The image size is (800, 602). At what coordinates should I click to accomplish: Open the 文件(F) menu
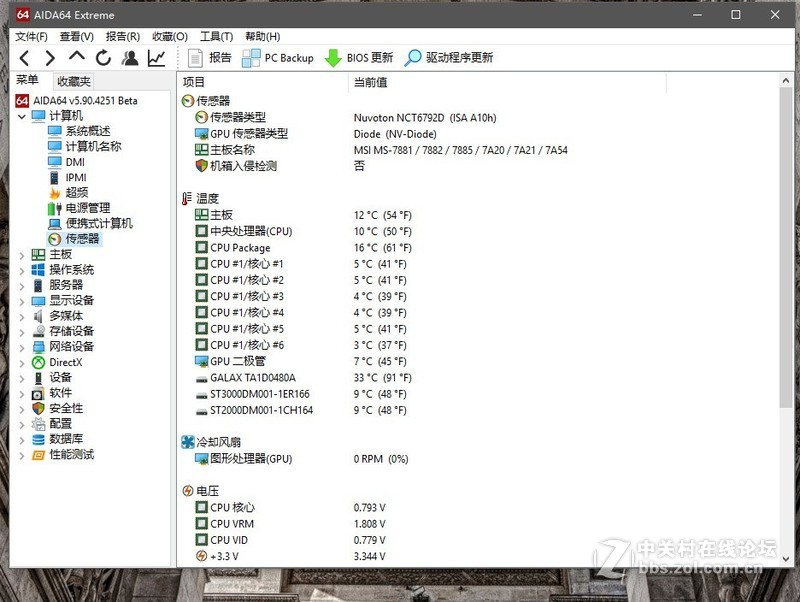31,36
